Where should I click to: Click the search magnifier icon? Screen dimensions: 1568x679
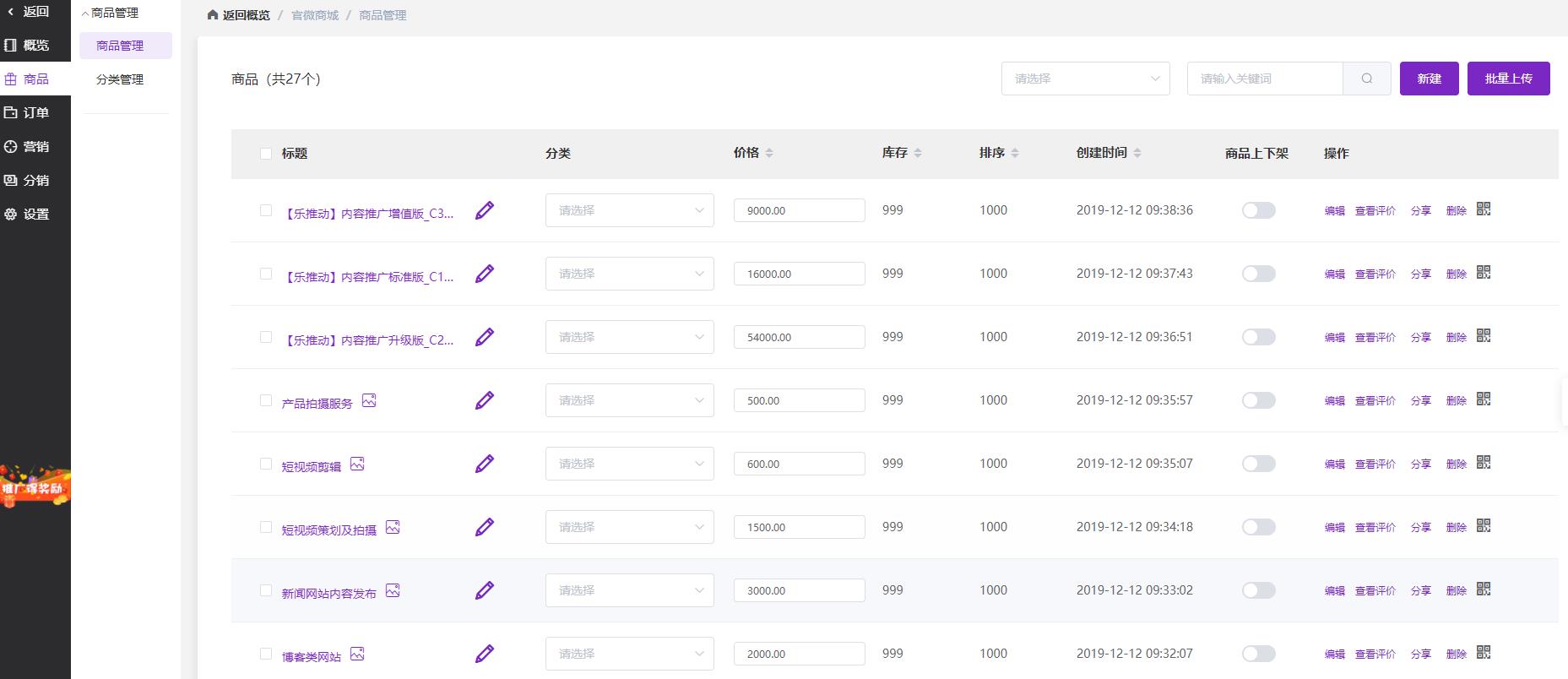click(x=1366, y=79)
